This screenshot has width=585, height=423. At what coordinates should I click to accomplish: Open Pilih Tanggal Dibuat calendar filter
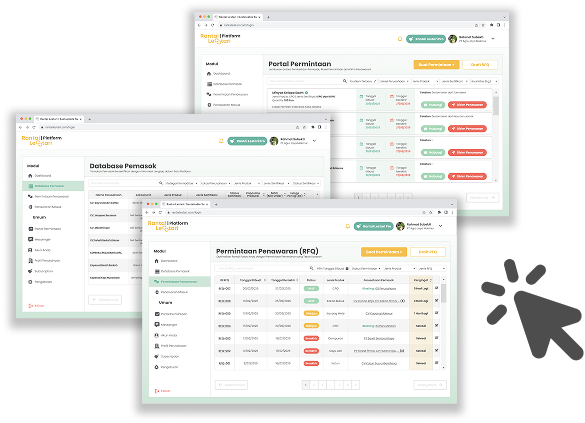coord(333,268)
